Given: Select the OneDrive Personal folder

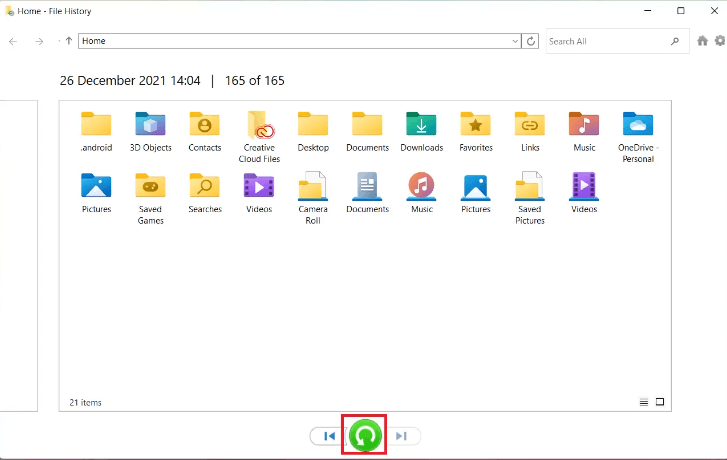Looking at the screenshot, I should pyautogui.click(x=637, y=136).
